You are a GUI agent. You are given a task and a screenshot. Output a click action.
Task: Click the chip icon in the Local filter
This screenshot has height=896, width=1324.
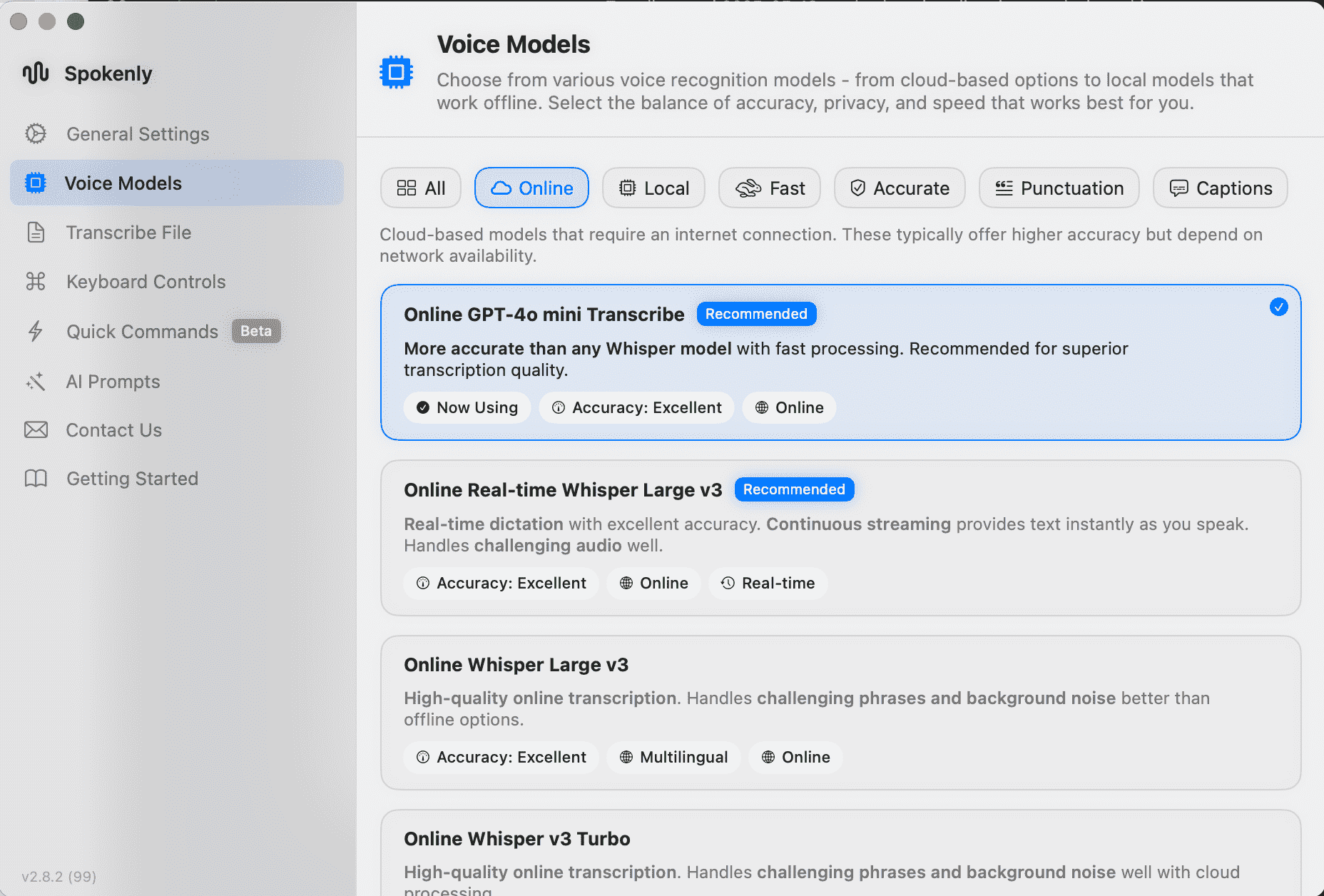pos(628,188)
